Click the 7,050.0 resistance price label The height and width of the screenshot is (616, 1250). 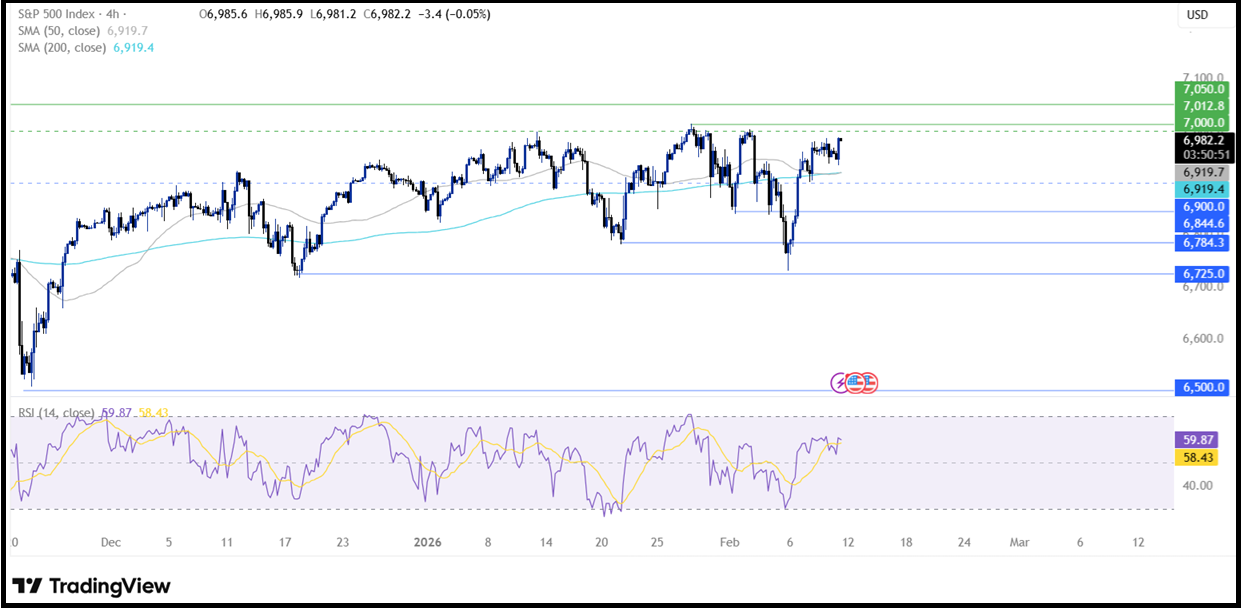[1202, 89]
